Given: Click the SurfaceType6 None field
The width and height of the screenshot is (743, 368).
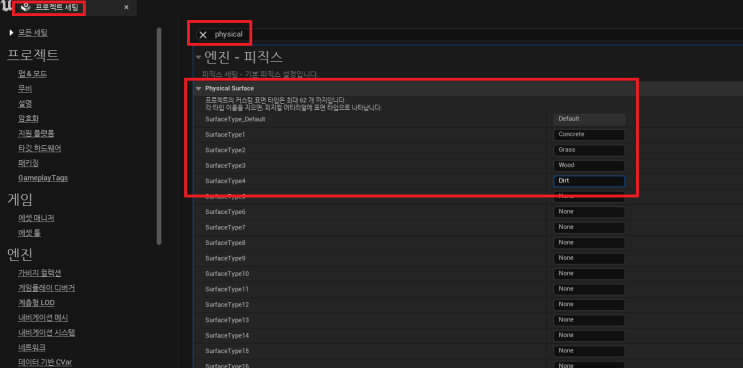Looking at the screenshot, I should click(x=589, y=212).
